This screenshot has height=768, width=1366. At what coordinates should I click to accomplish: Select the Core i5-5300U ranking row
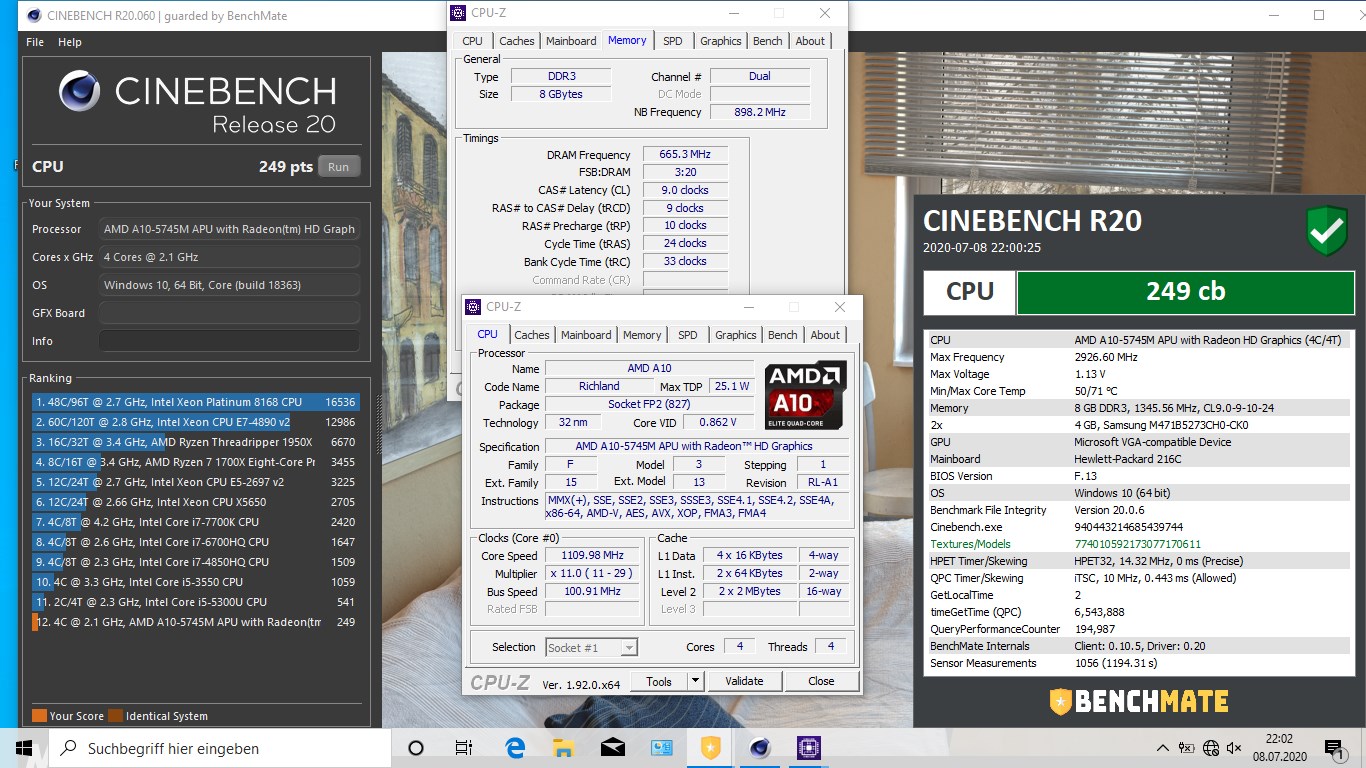(195, 602)
